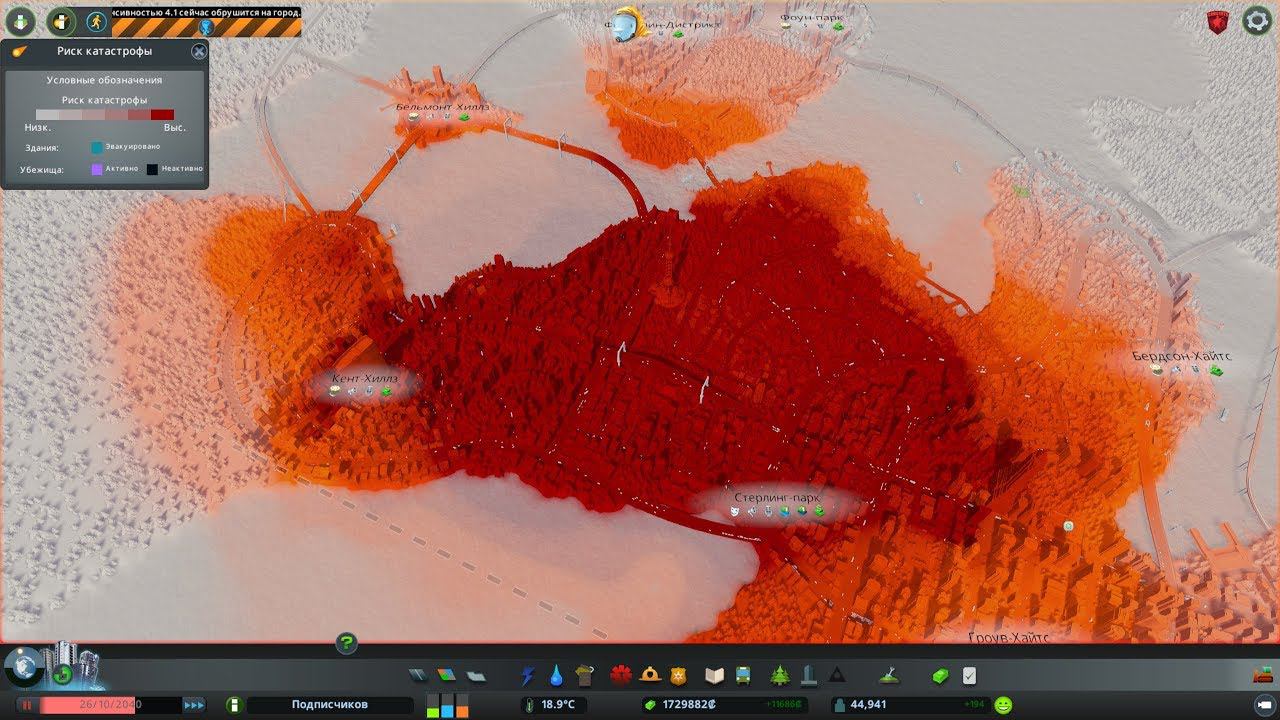Close the Риск катастрофы panel

point(199,51)
